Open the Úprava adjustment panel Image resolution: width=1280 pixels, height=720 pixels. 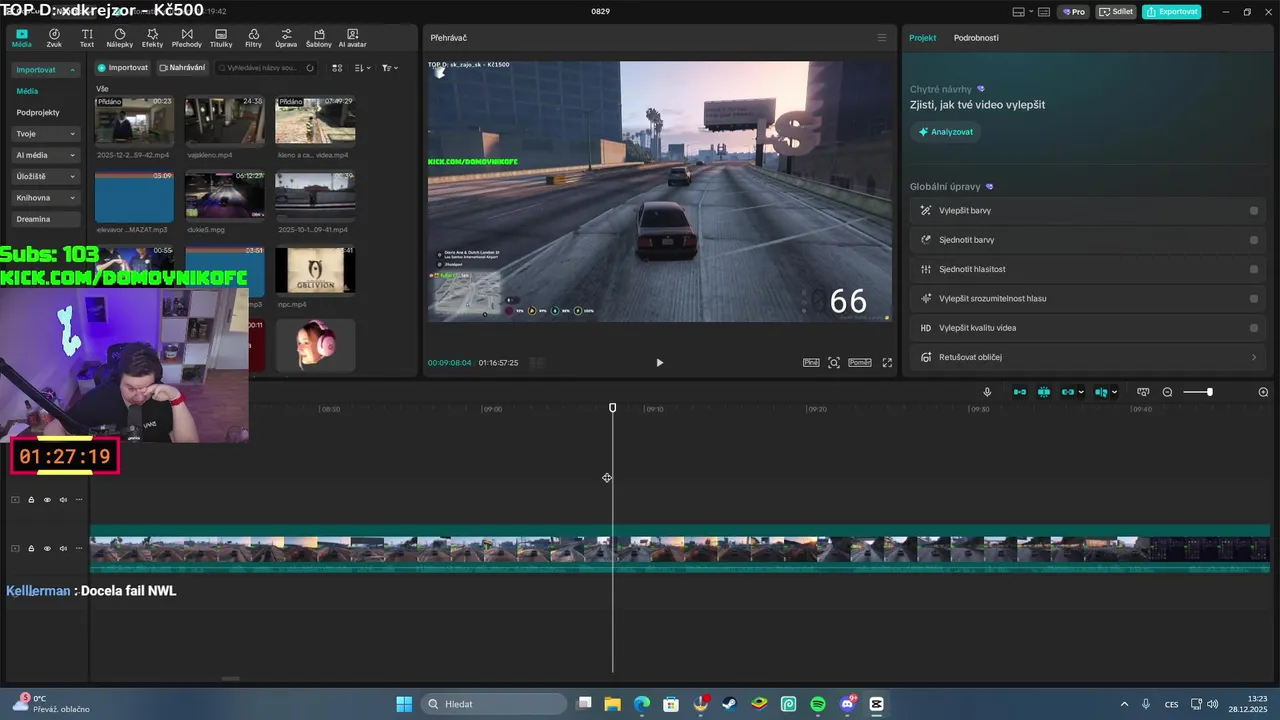[x=286, y=38]
